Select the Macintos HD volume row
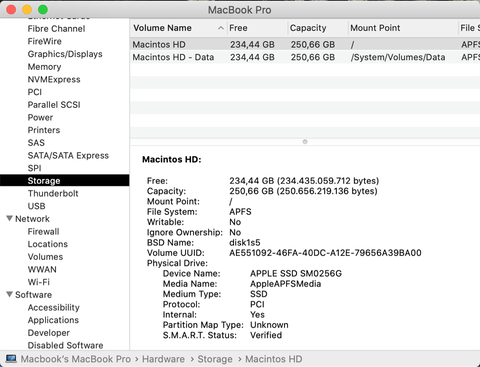 pyautogui.click(x=305, y=44)
